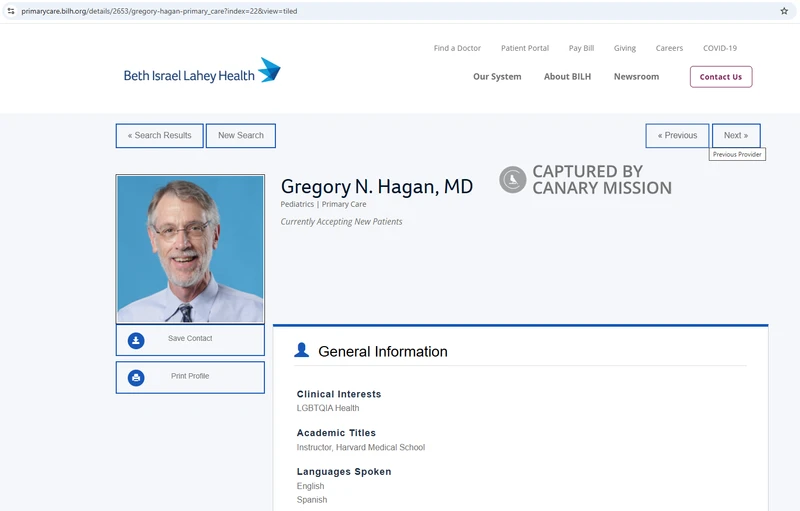Click the name Gregory N. Hagan, MD

tap(377, 187)
